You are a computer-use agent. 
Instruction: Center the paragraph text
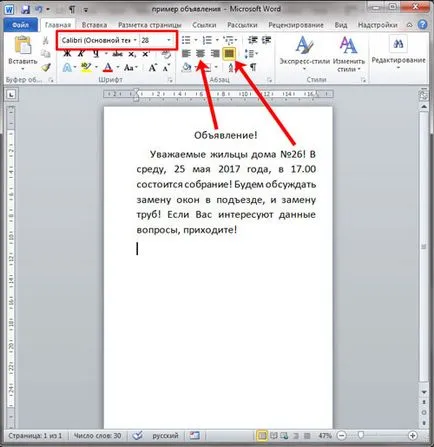pyautogui.click(x=200, y=54)
